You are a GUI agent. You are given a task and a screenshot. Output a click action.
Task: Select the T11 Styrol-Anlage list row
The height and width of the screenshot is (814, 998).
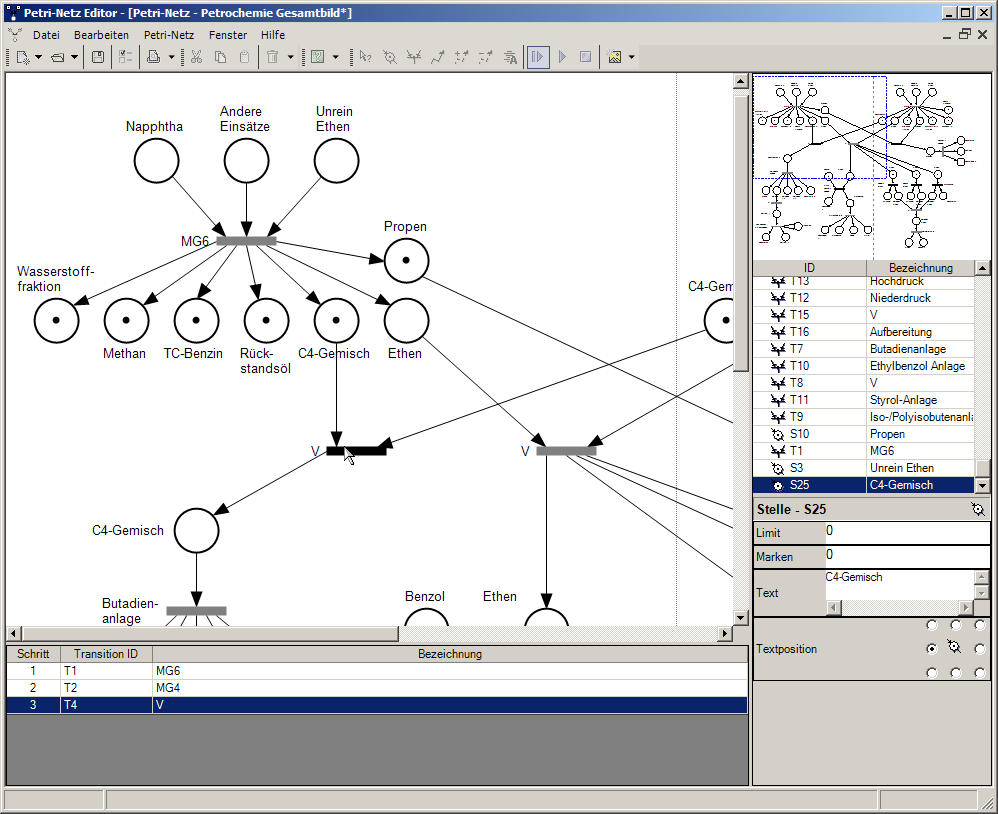(864, 400)
